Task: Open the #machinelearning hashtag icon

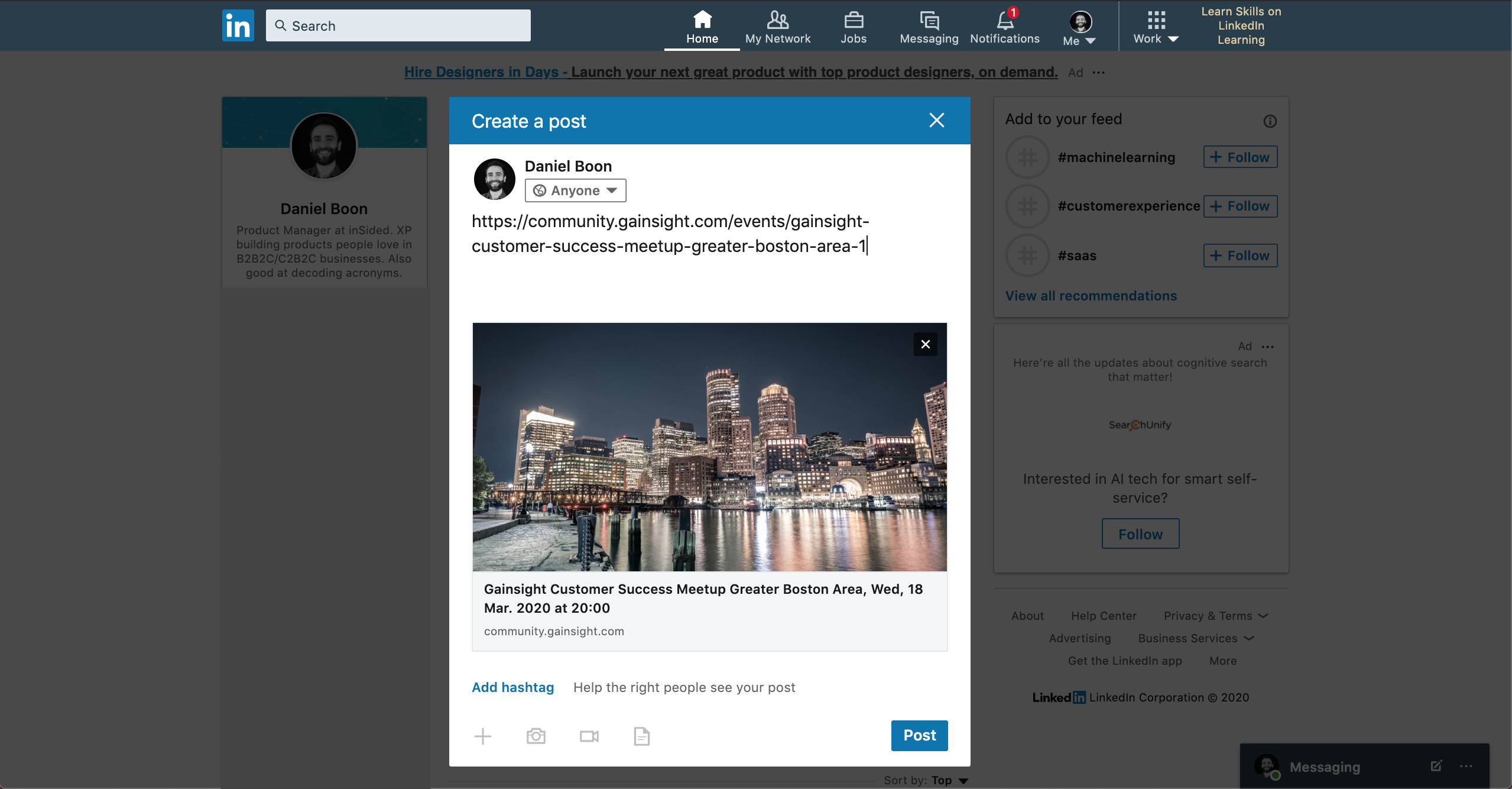Action: pyautogui.click(x=1028, y=157)
